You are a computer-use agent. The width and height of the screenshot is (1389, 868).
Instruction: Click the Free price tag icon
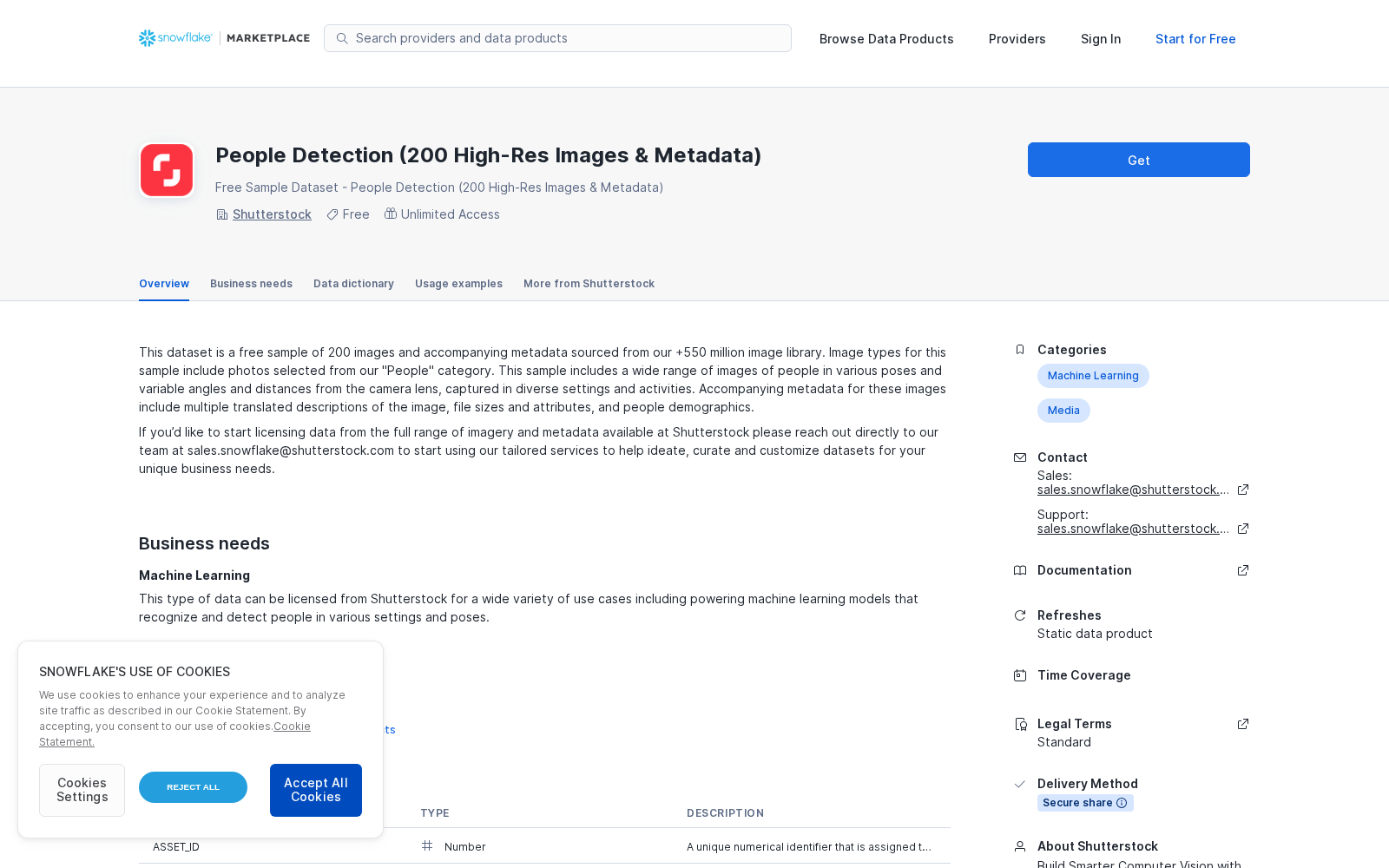[x=332, y=214]
